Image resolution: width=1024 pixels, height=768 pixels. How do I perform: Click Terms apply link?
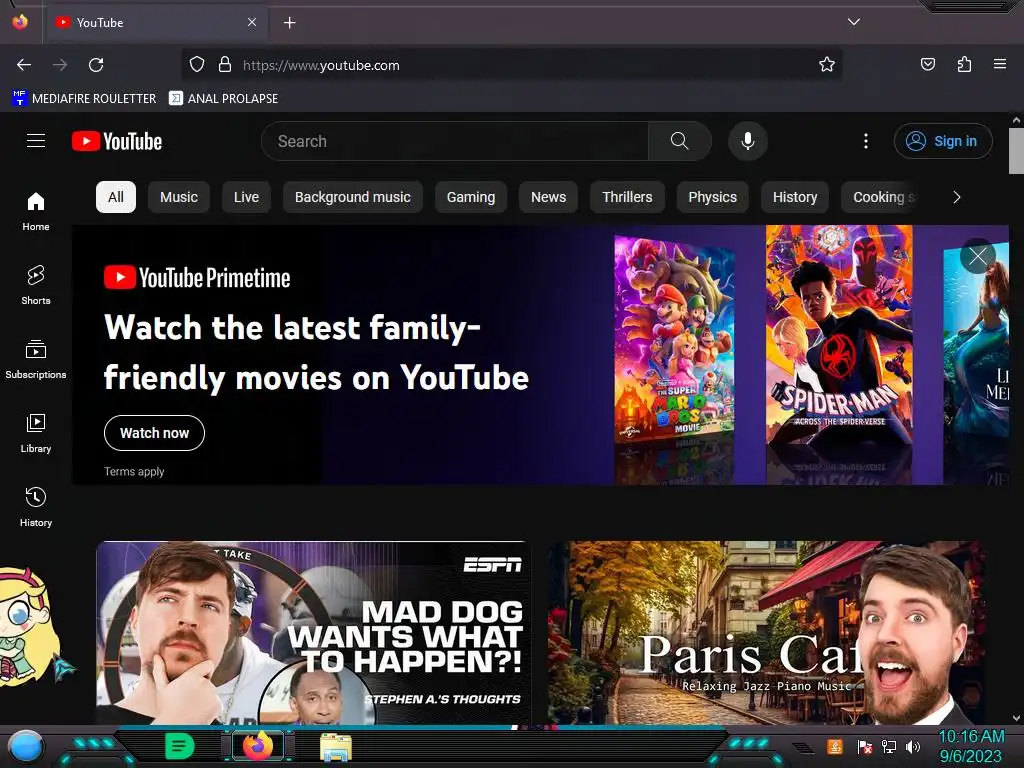click(x=134, y=472)
